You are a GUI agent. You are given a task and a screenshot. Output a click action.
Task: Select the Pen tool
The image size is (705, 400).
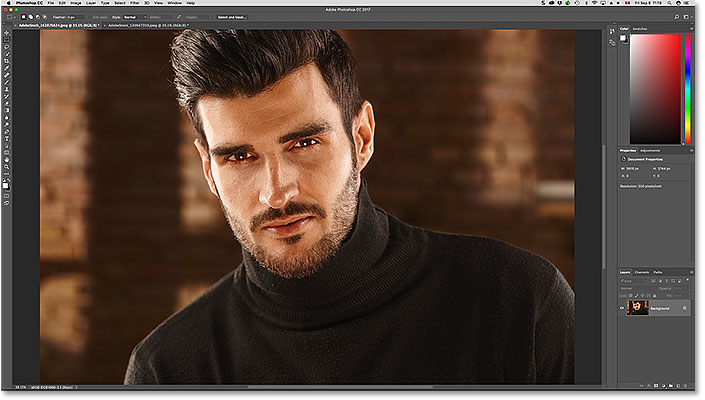6,132
